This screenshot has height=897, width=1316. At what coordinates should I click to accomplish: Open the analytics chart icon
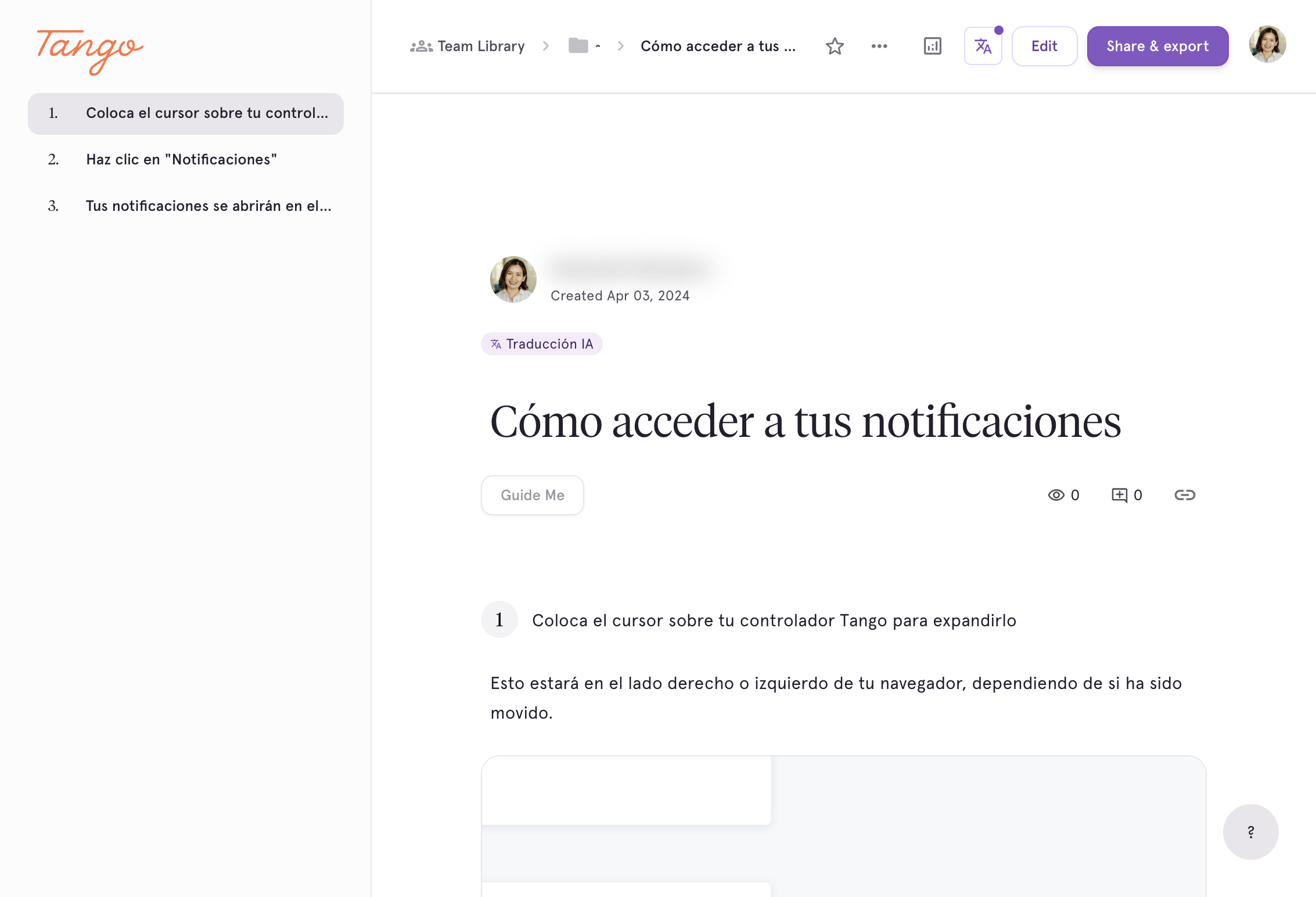coord(932,46)
